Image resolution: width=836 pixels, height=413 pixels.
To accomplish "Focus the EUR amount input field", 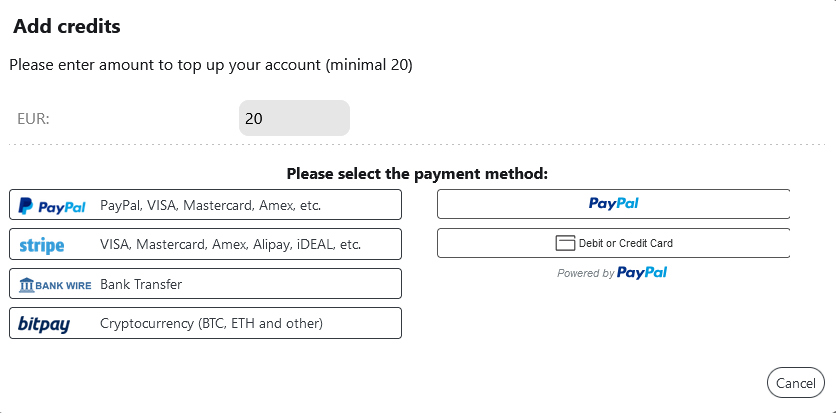I will (294, 118).
